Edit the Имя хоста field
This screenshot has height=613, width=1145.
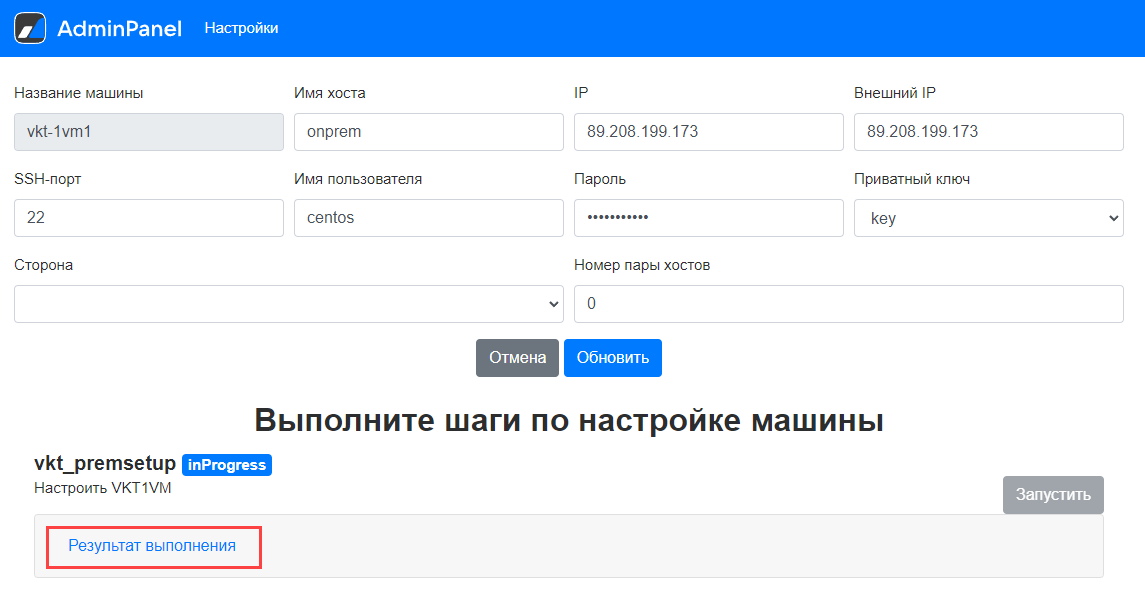[x=428, y=132]
